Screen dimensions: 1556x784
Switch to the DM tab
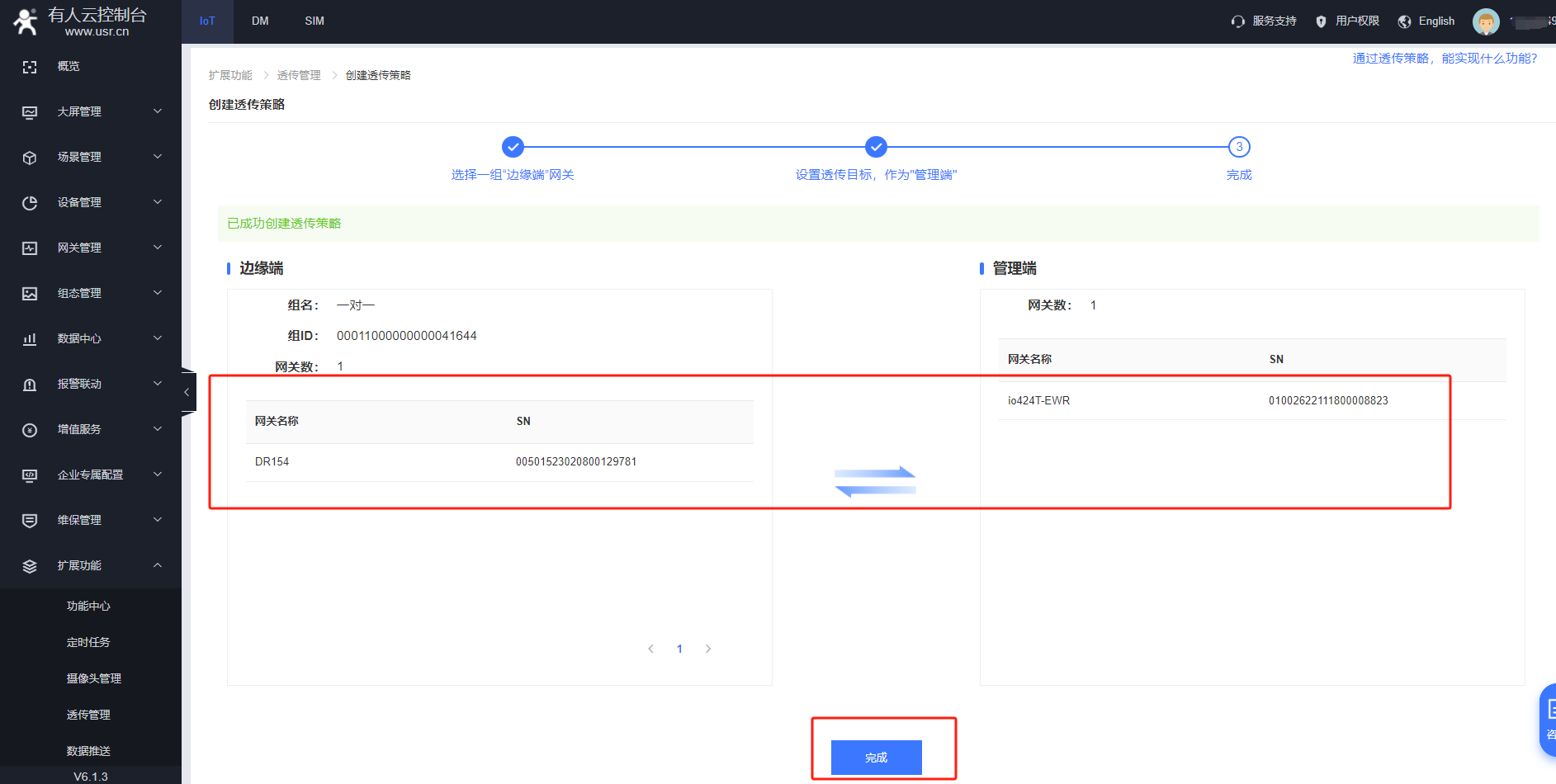tap(260, 21)
